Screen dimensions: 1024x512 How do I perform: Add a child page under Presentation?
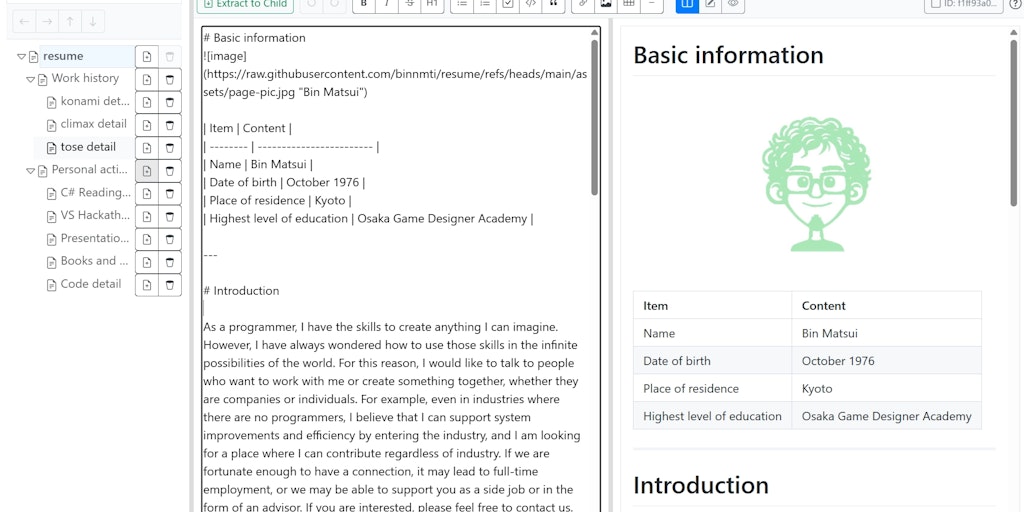click(147, 240)
